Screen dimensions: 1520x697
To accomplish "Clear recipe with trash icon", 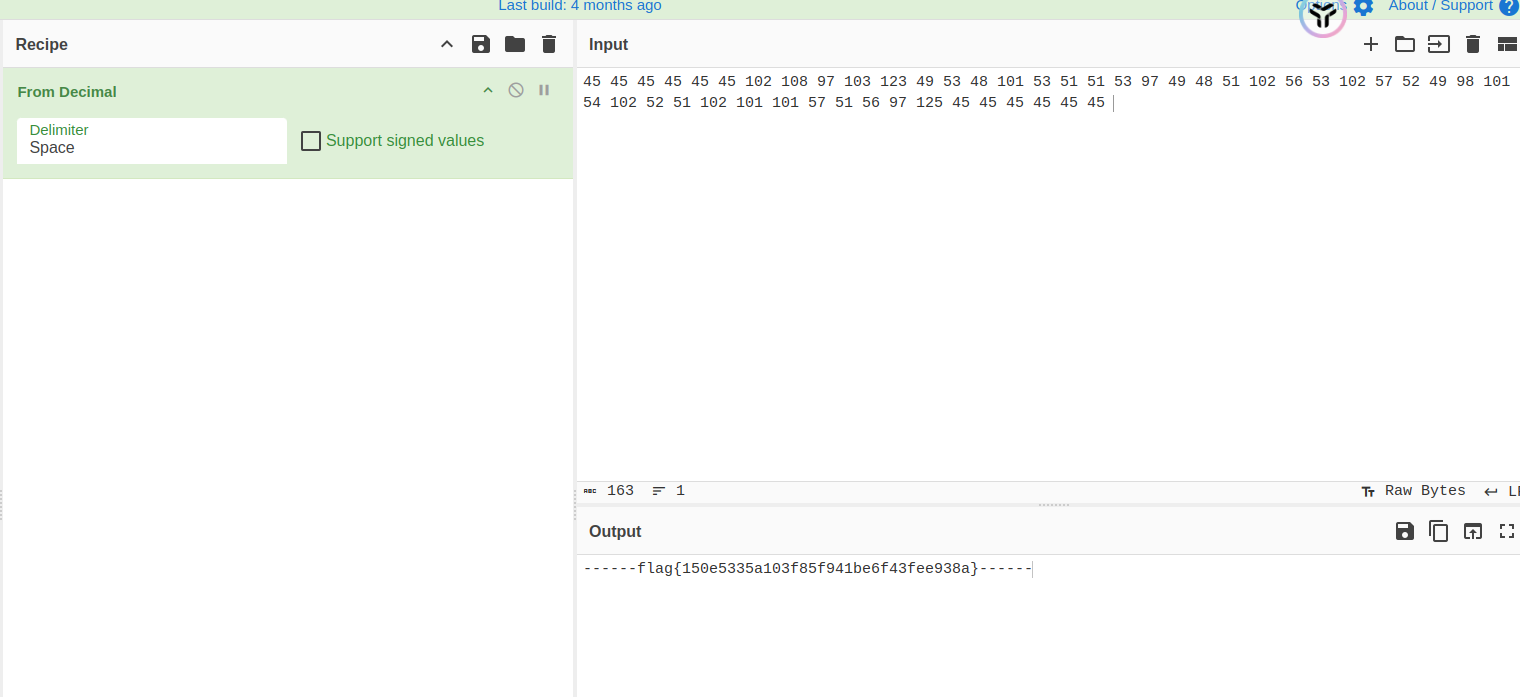I will [x=549, y=44].
